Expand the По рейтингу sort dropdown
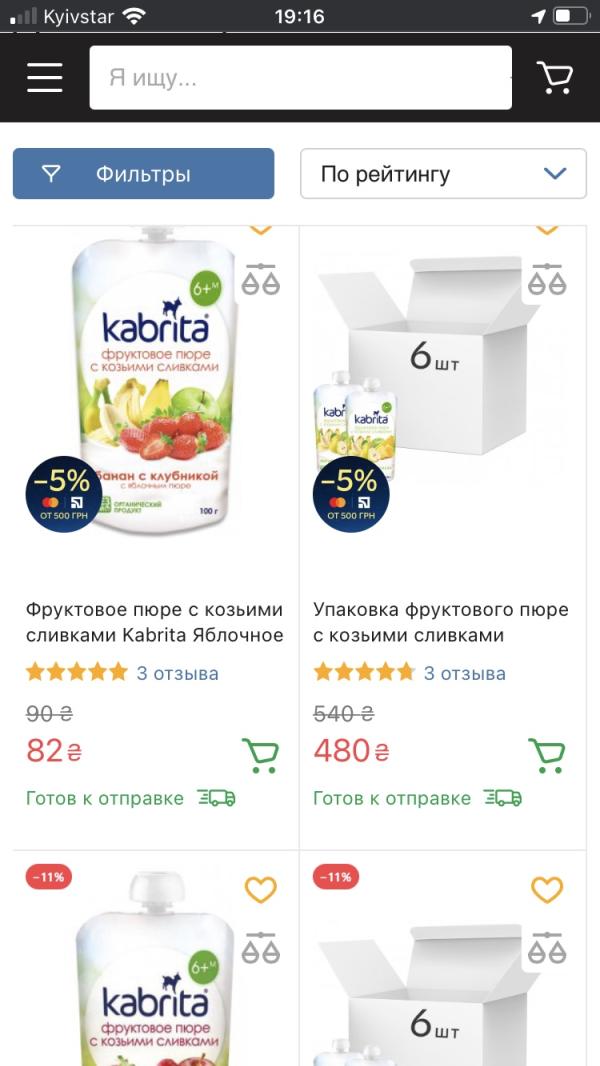 443,173
